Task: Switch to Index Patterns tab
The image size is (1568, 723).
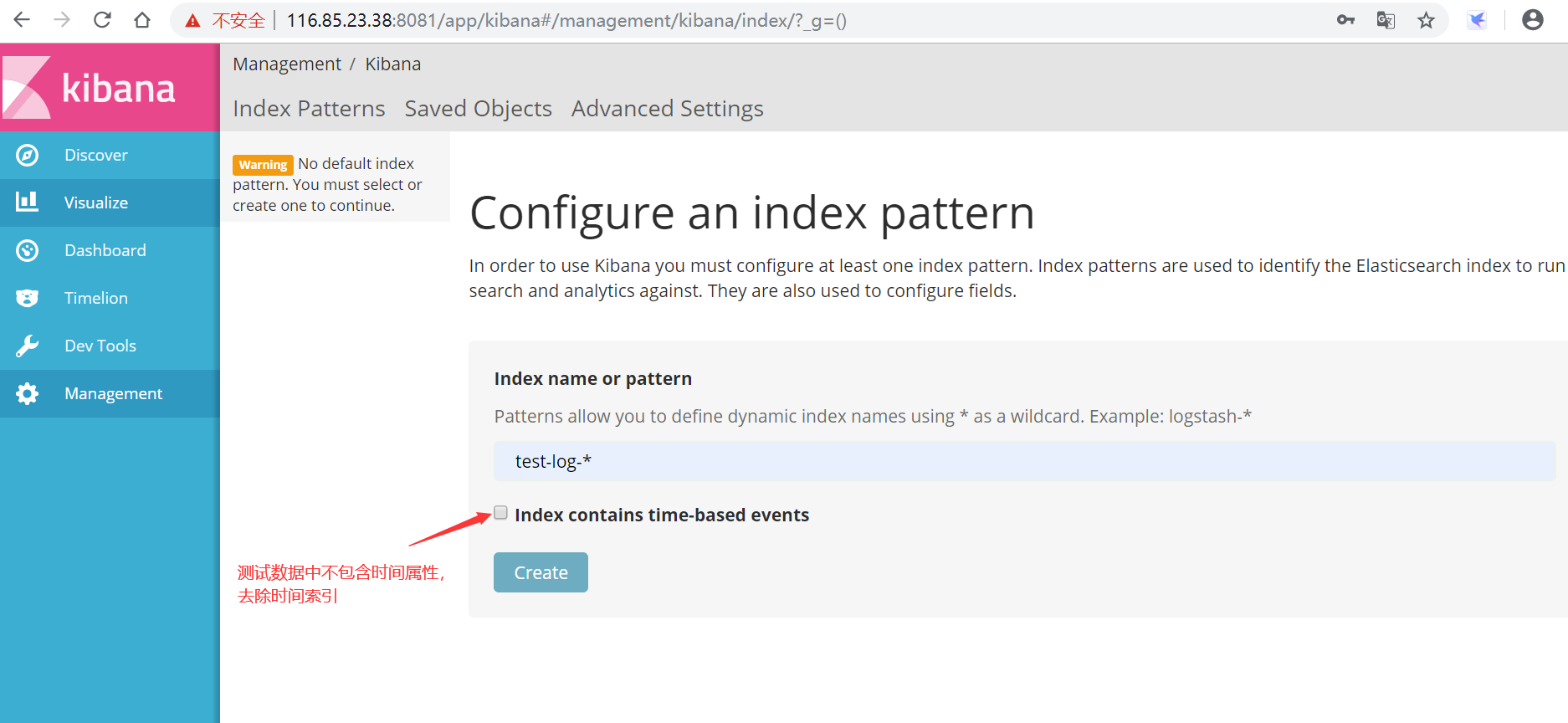Action: click(309, 109)
